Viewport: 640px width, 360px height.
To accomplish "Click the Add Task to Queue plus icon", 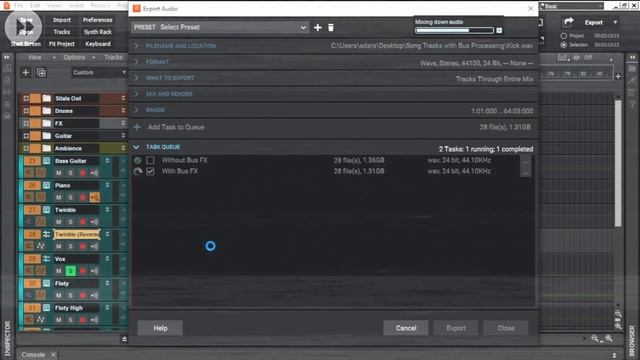I will 137,127.
